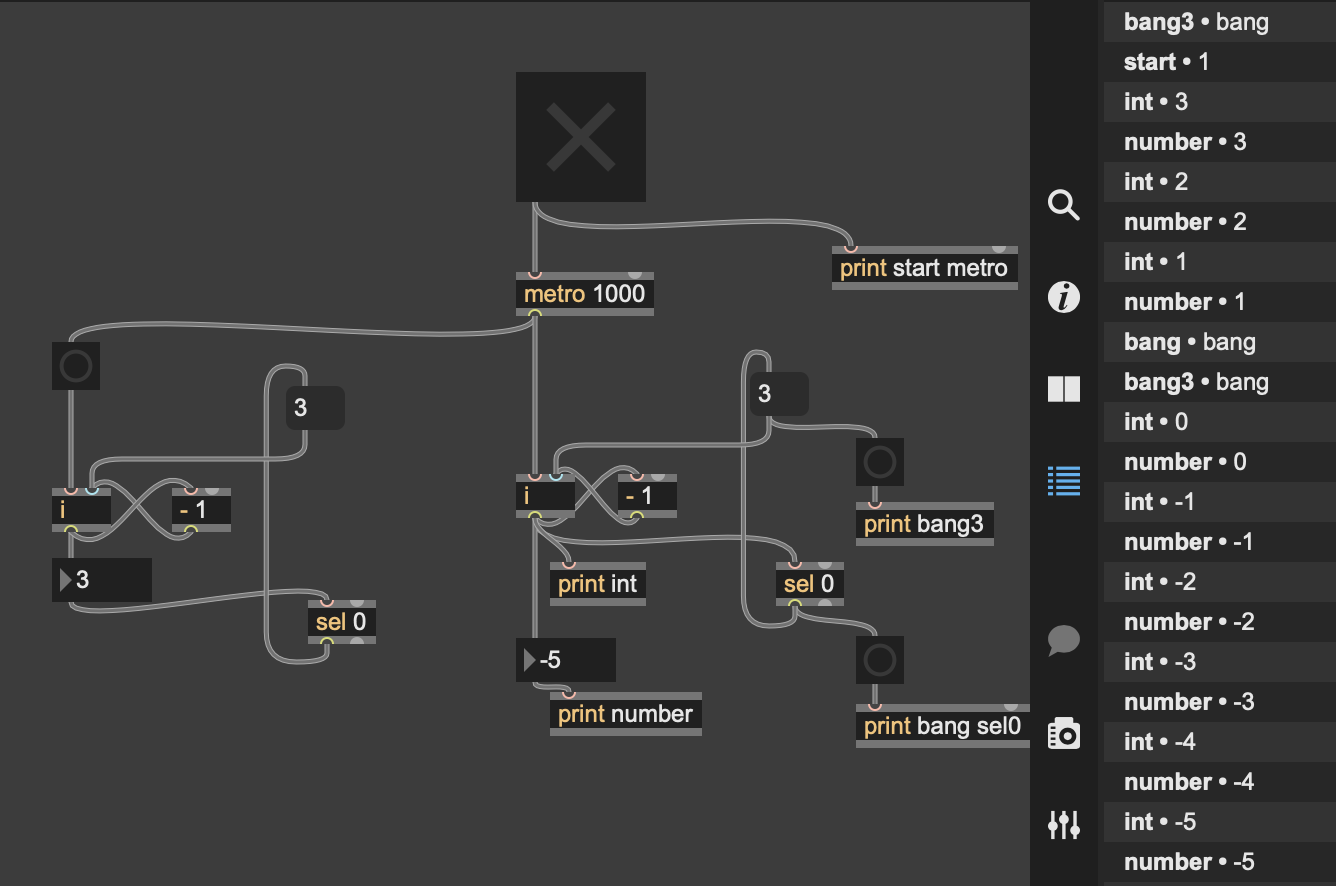Toggle the large X toggle above metro
The height and width of the screenshot is (886, 1336).
[x=580, y=137]
